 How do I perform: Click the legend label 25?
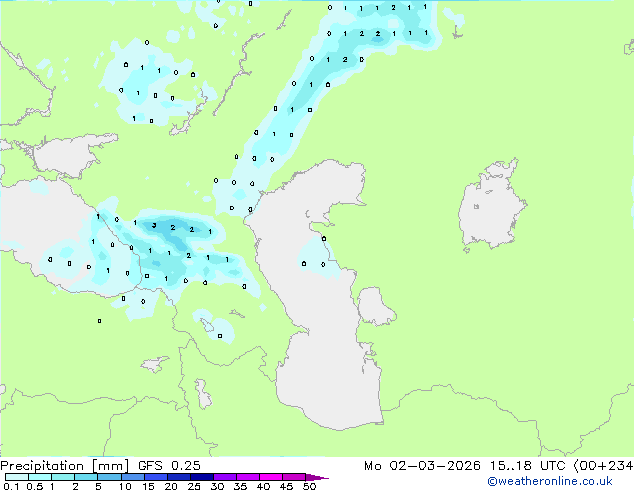tap(194, 486)
